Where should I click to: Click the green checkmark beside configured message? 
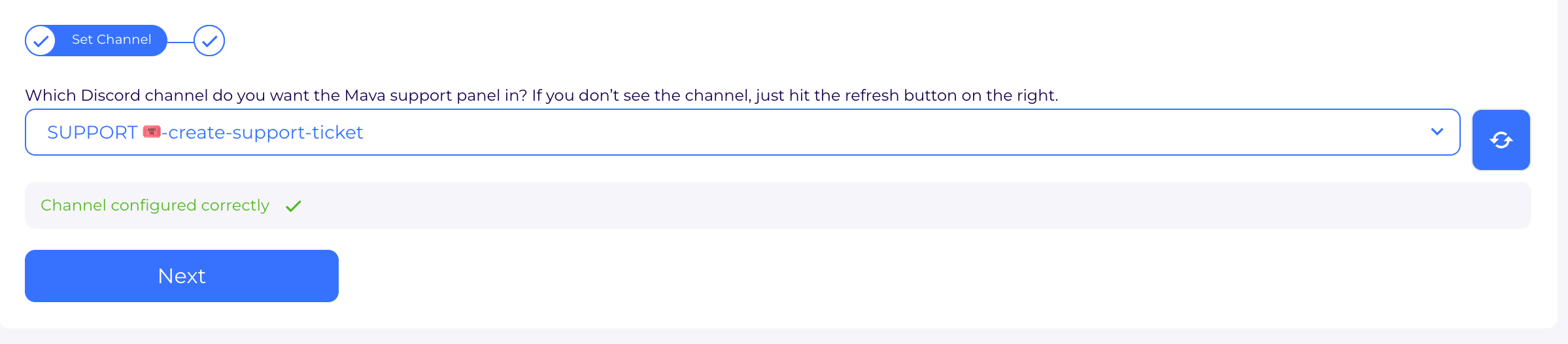(x=294, y=206)
